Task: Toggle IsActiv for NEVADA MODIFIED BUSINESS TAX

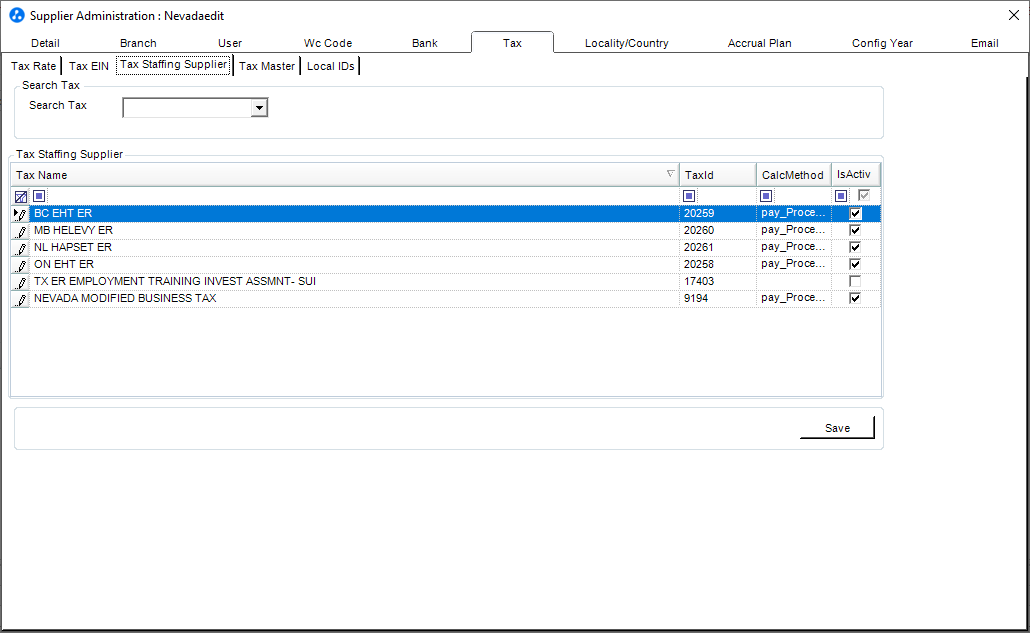Action: 855,298
